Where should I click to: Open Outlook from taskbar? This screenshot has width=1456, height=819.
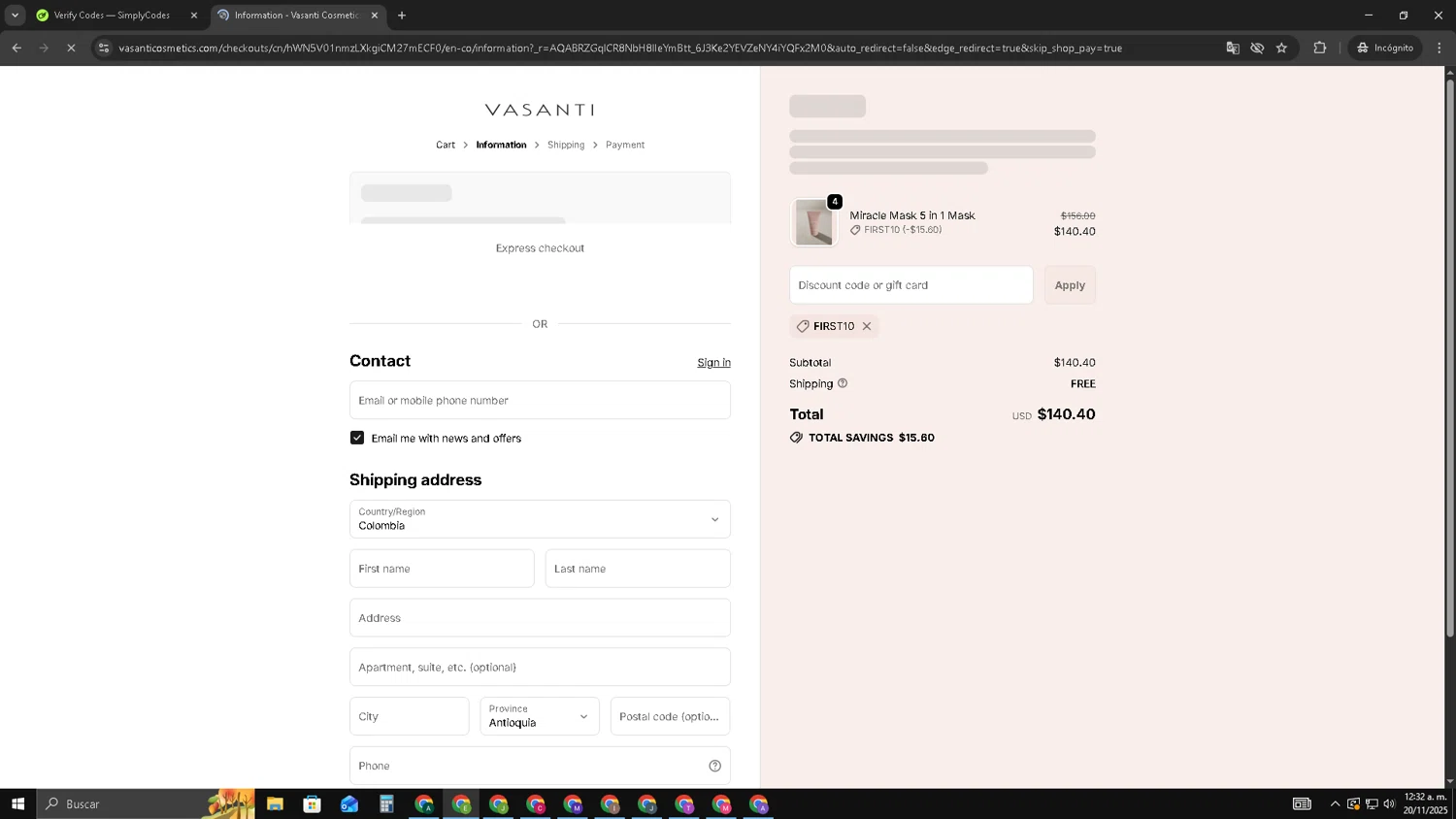coord(349,803)
